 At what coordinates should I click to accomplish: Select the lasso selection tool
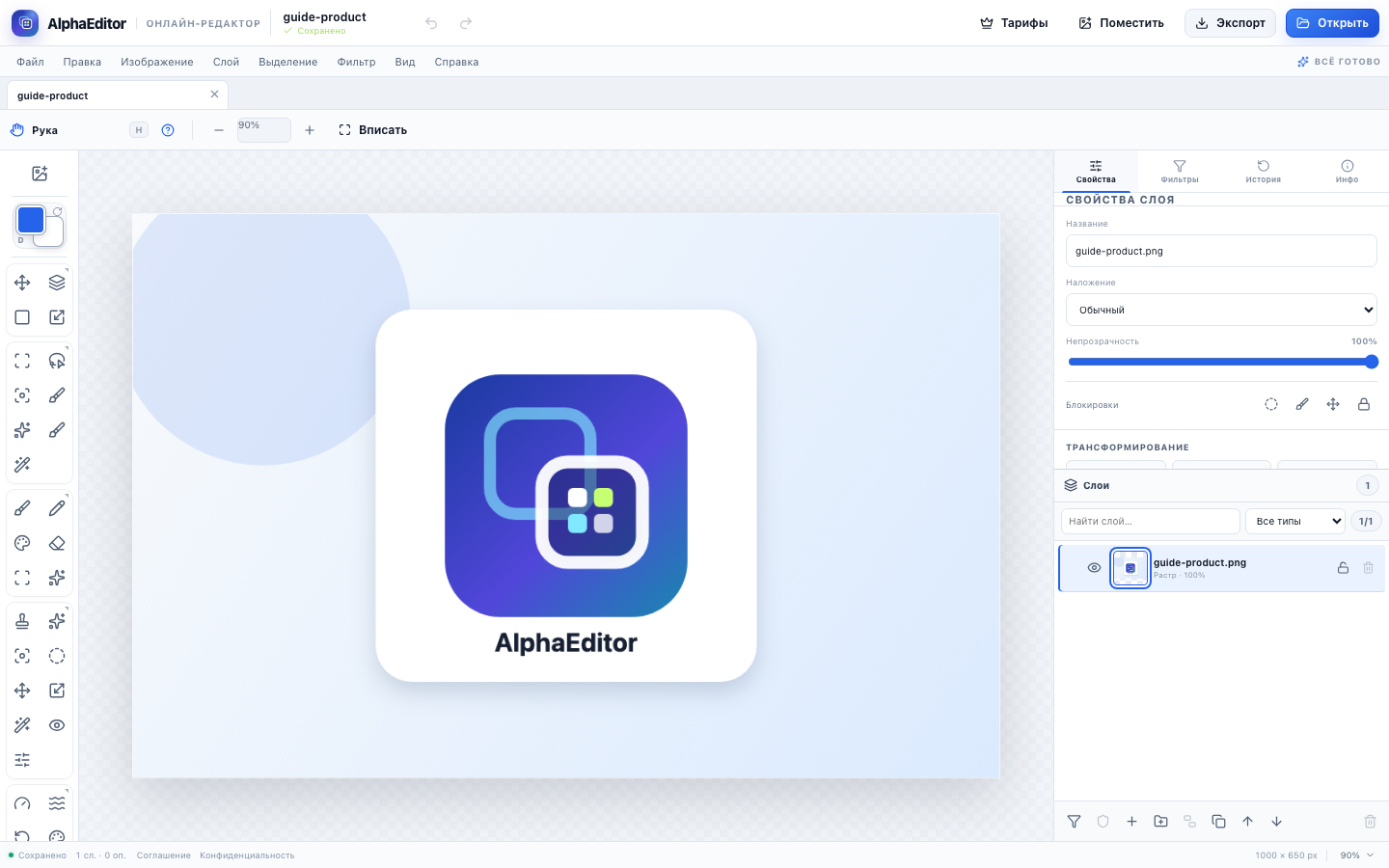tap(57, 361)
